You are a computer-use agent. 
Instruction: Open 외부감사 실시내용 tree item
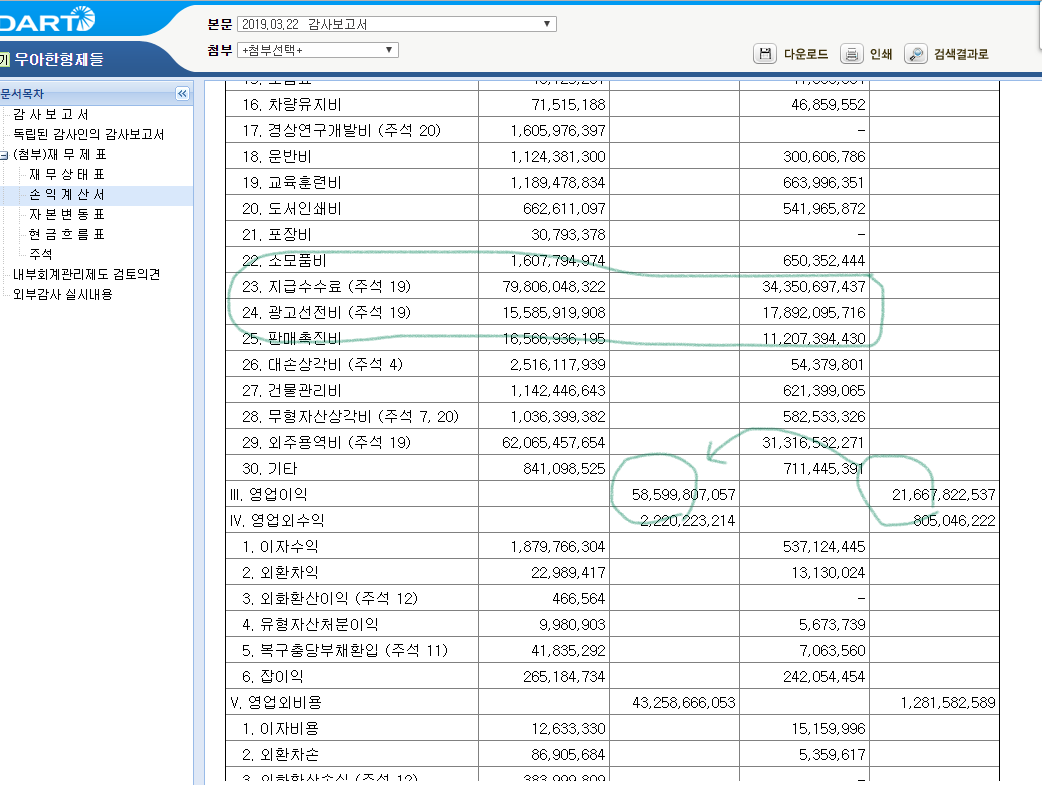62,294
